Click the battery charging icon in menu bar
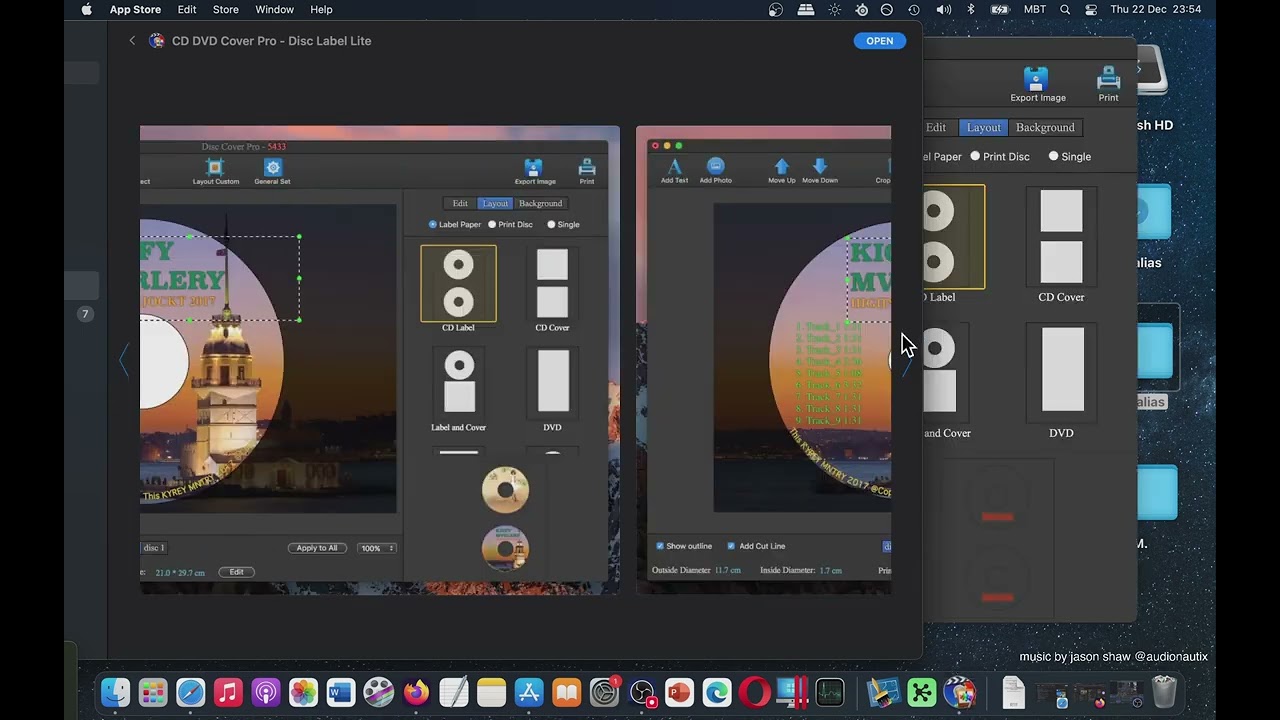1280x720 pixels. (1000, 10)
